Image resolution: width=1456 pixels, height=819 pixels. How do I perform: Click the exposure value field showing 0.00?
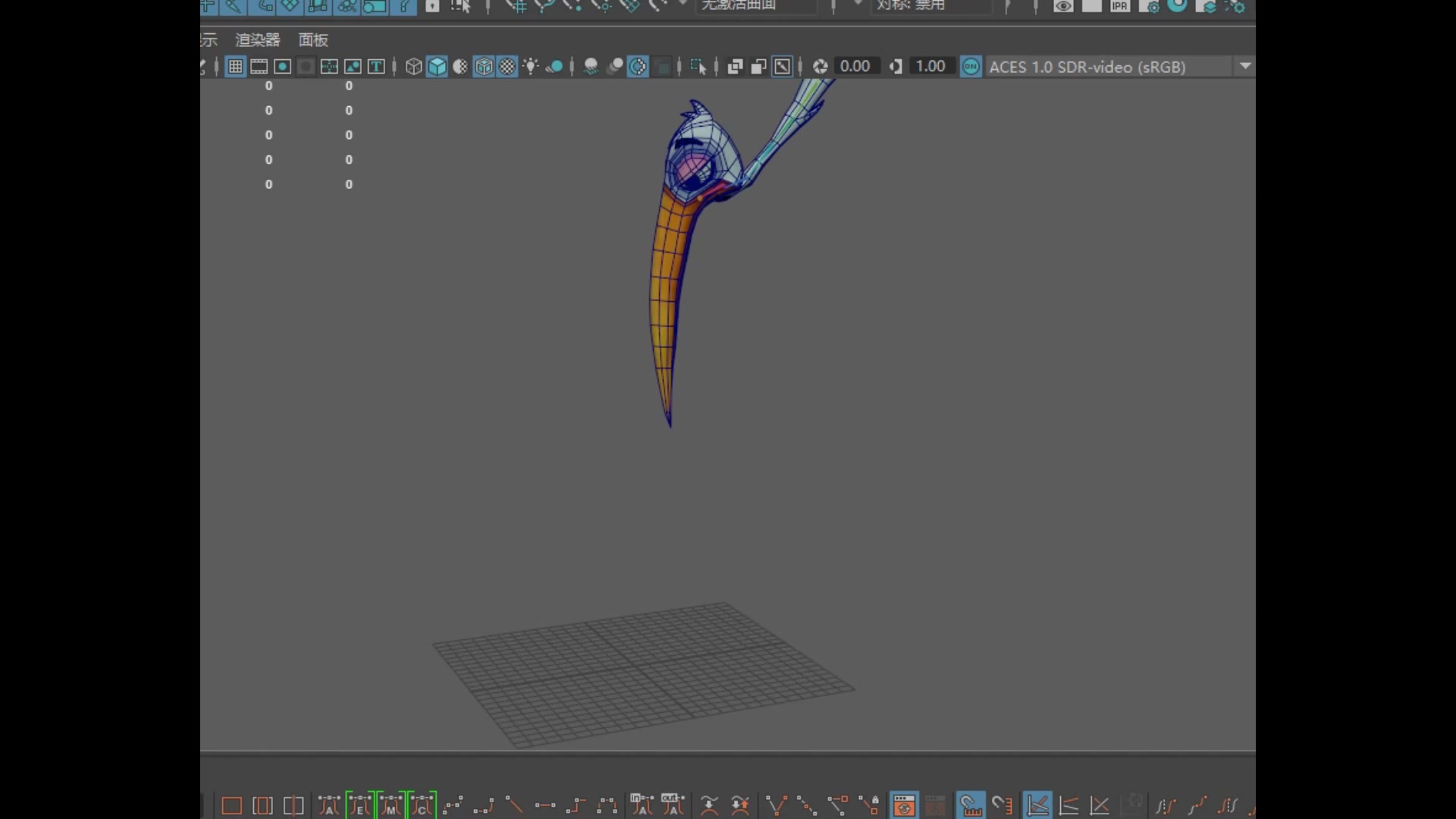855,67
